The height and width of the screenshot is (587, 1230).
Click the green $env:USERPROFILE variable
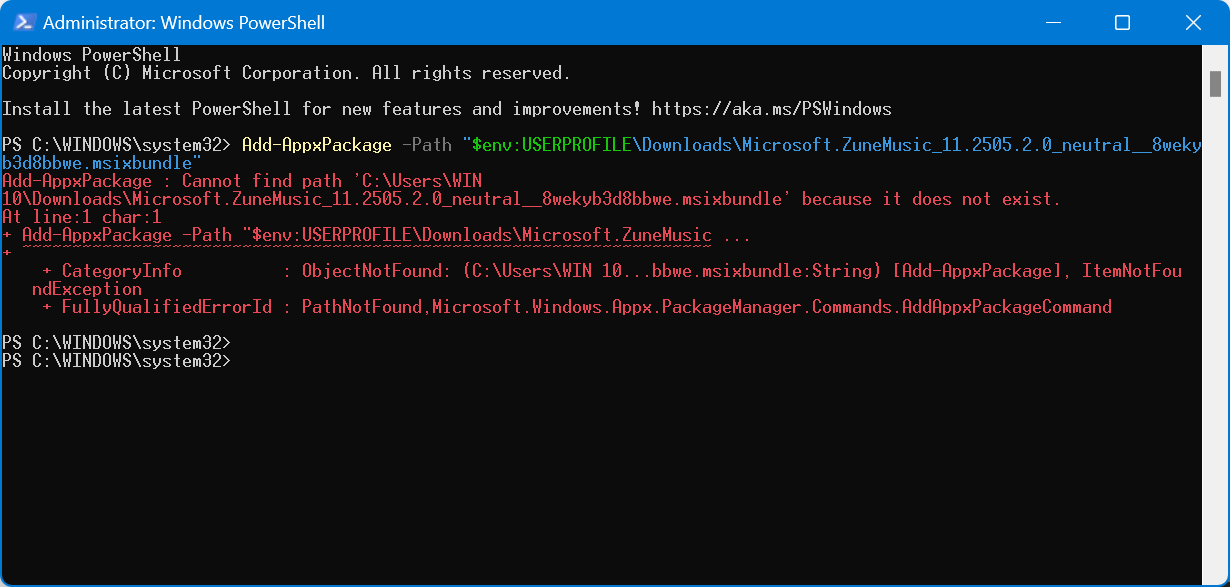click(552, 145)
